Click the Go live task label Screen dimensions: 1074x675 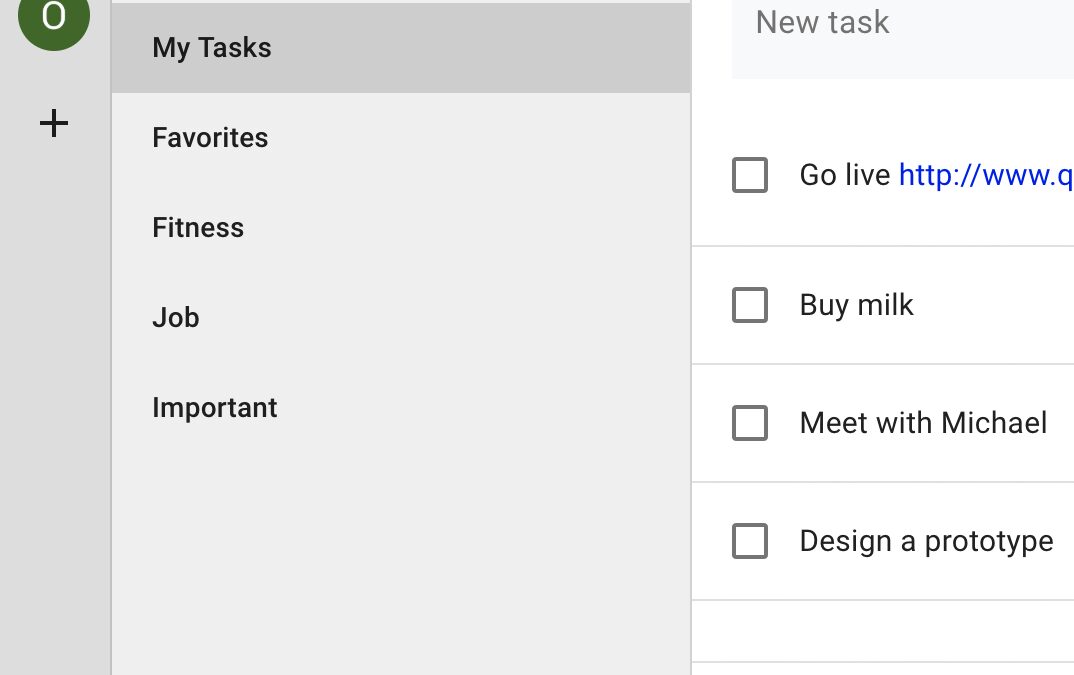click(x=843, y=175)
